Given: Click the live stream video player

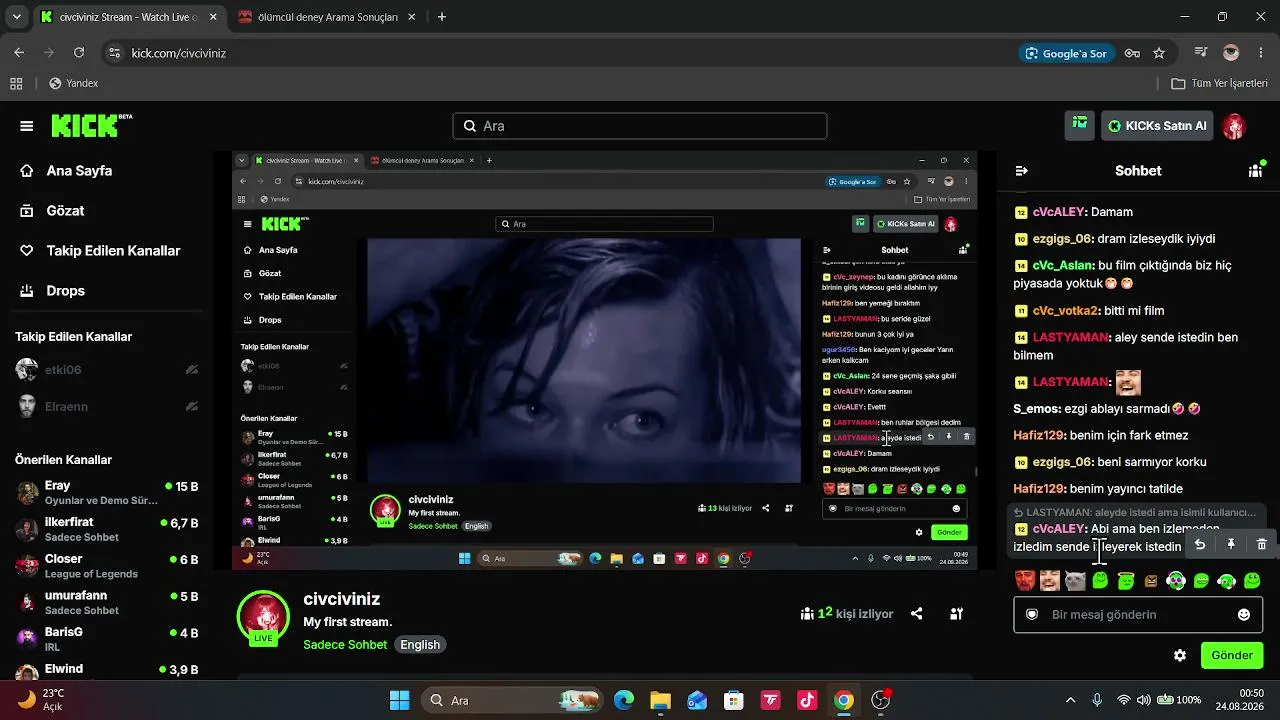Looking at the screenshot, I should click(x=605, y=361).
